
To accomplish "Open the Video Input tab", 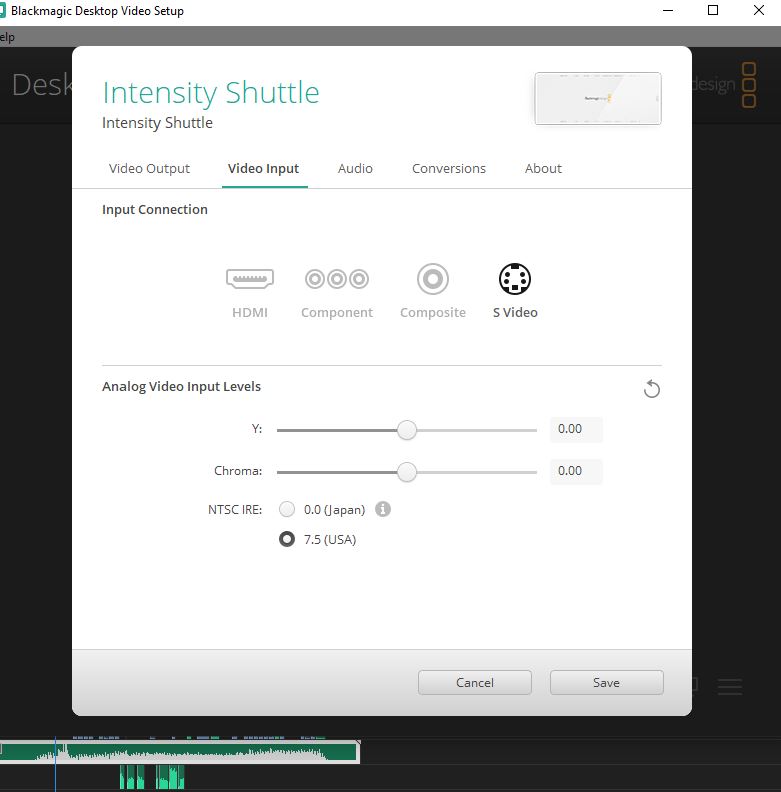I will [264, 169].
